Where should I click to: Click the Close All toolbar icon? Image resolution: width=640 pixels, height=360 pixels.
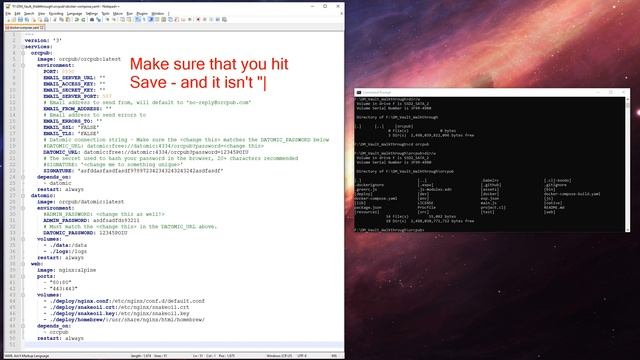pyautogui.click(x=40, y=19)
